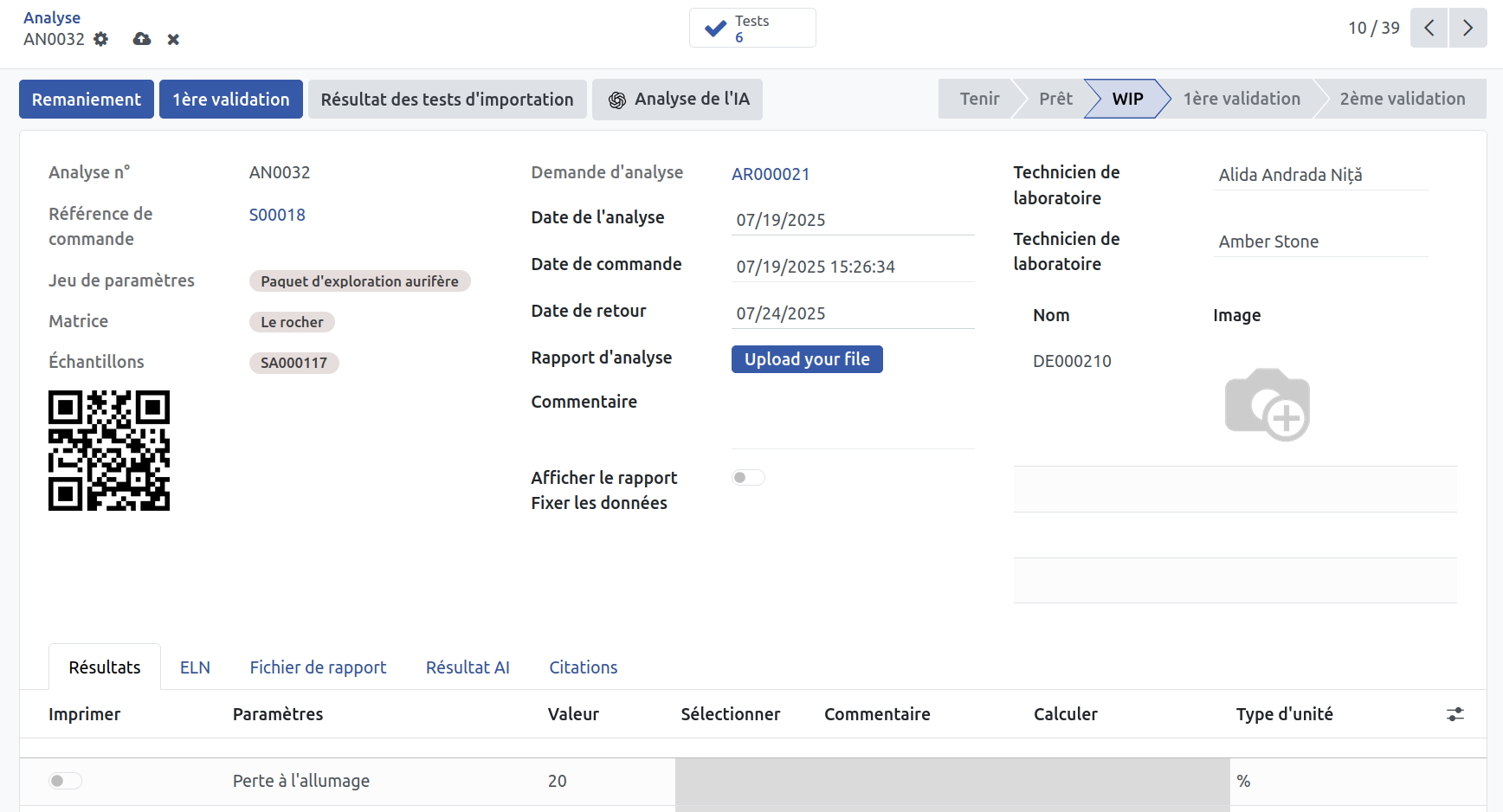Sort by Valeur column header
Image resolution: width=1503 pixels, height=812 pixels.
click(x=573, y=714)
